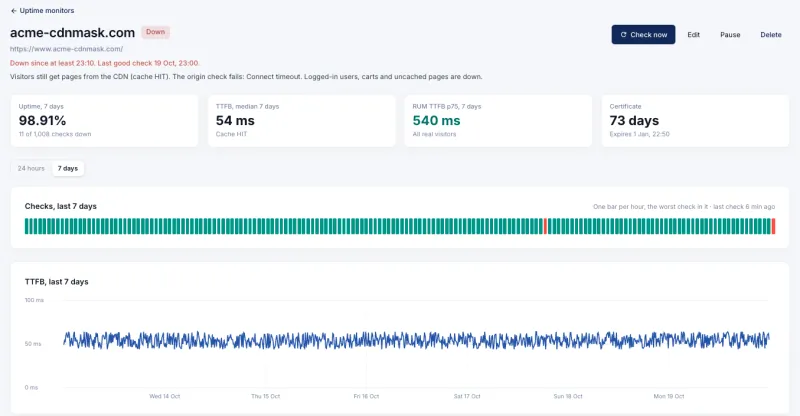Viewport: 800px width, 416px height.
Task: Click the '0 ms' y-axis label
Action: 31,387
